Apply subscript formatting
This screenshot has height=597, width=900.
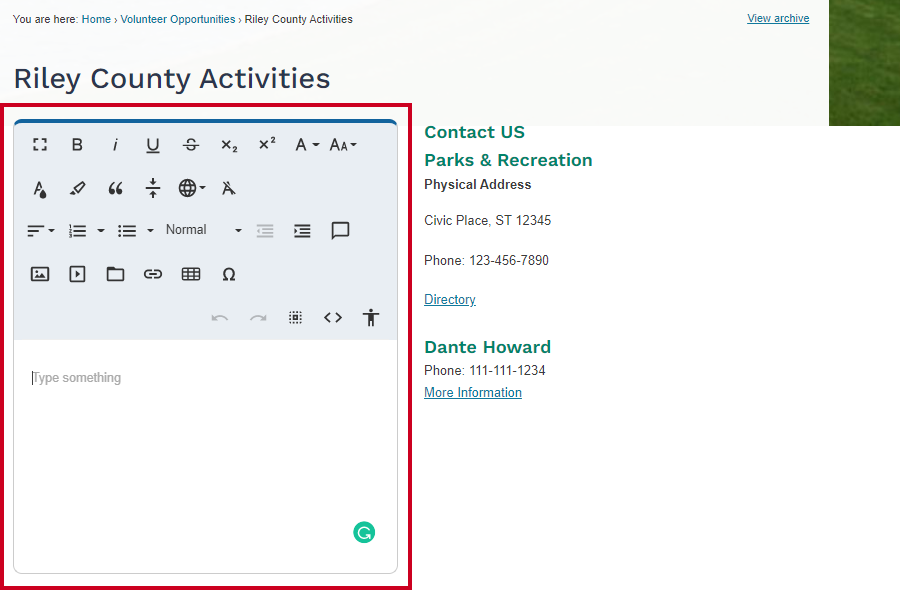coord(229,145)
